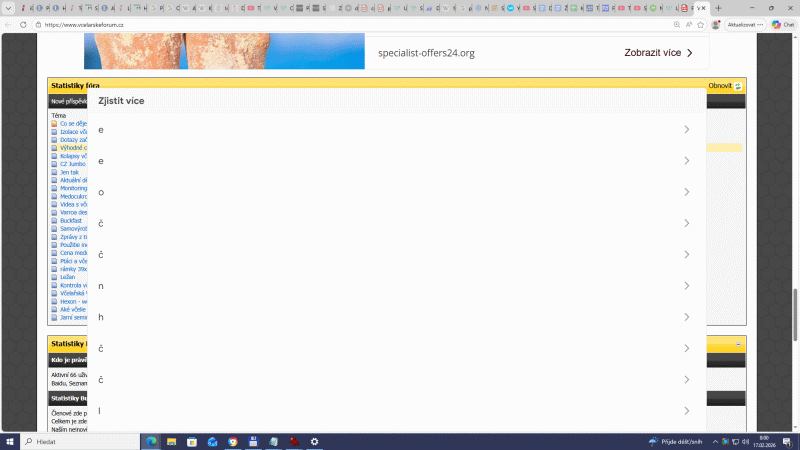
Task: Expand the first 'e' row chevron
Action: [687, 130]
